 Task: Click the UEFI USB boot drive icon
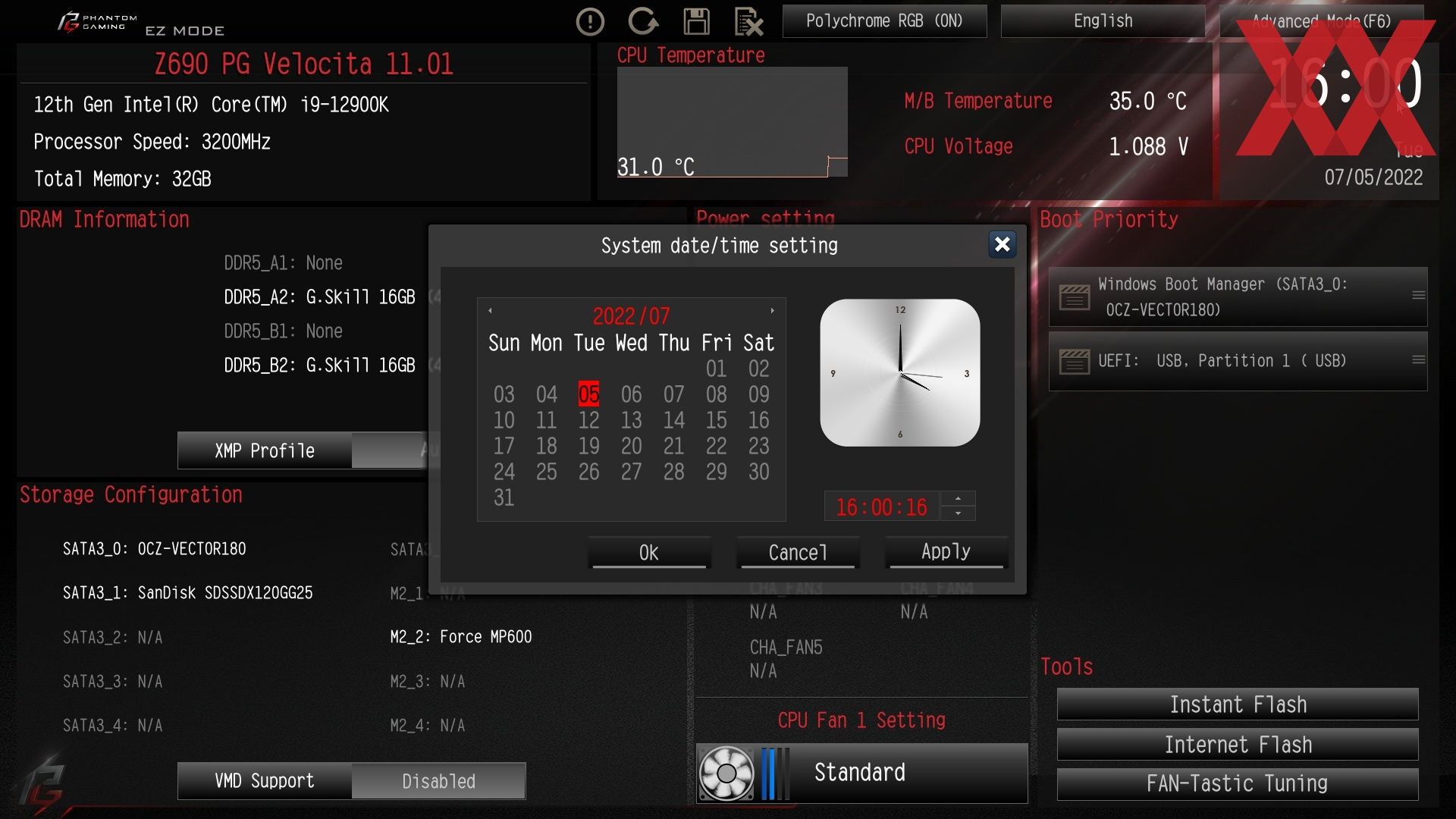point(1074,361)
